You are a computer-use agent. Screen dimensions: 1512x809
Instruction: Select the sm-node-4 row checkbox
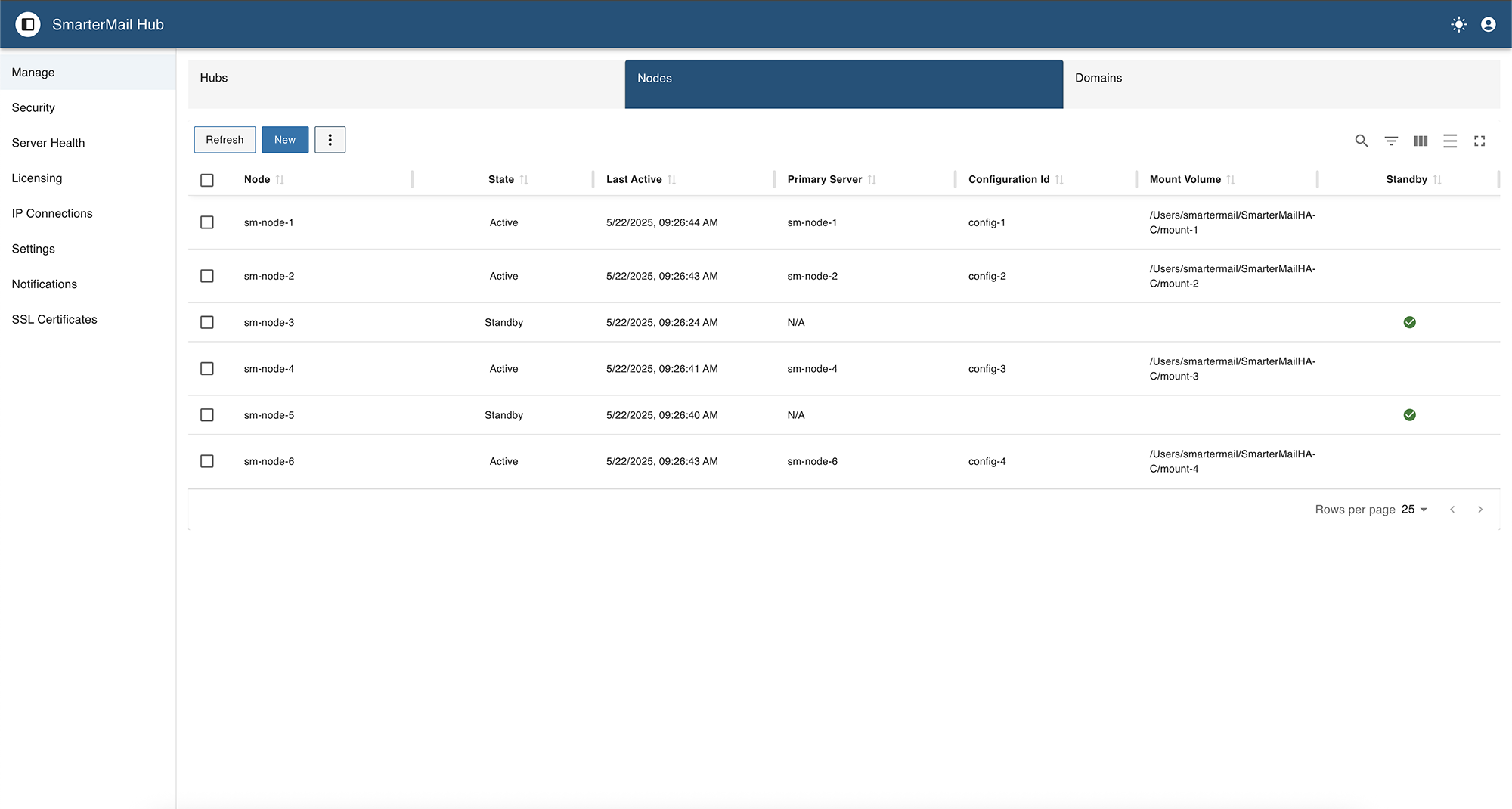207,369
